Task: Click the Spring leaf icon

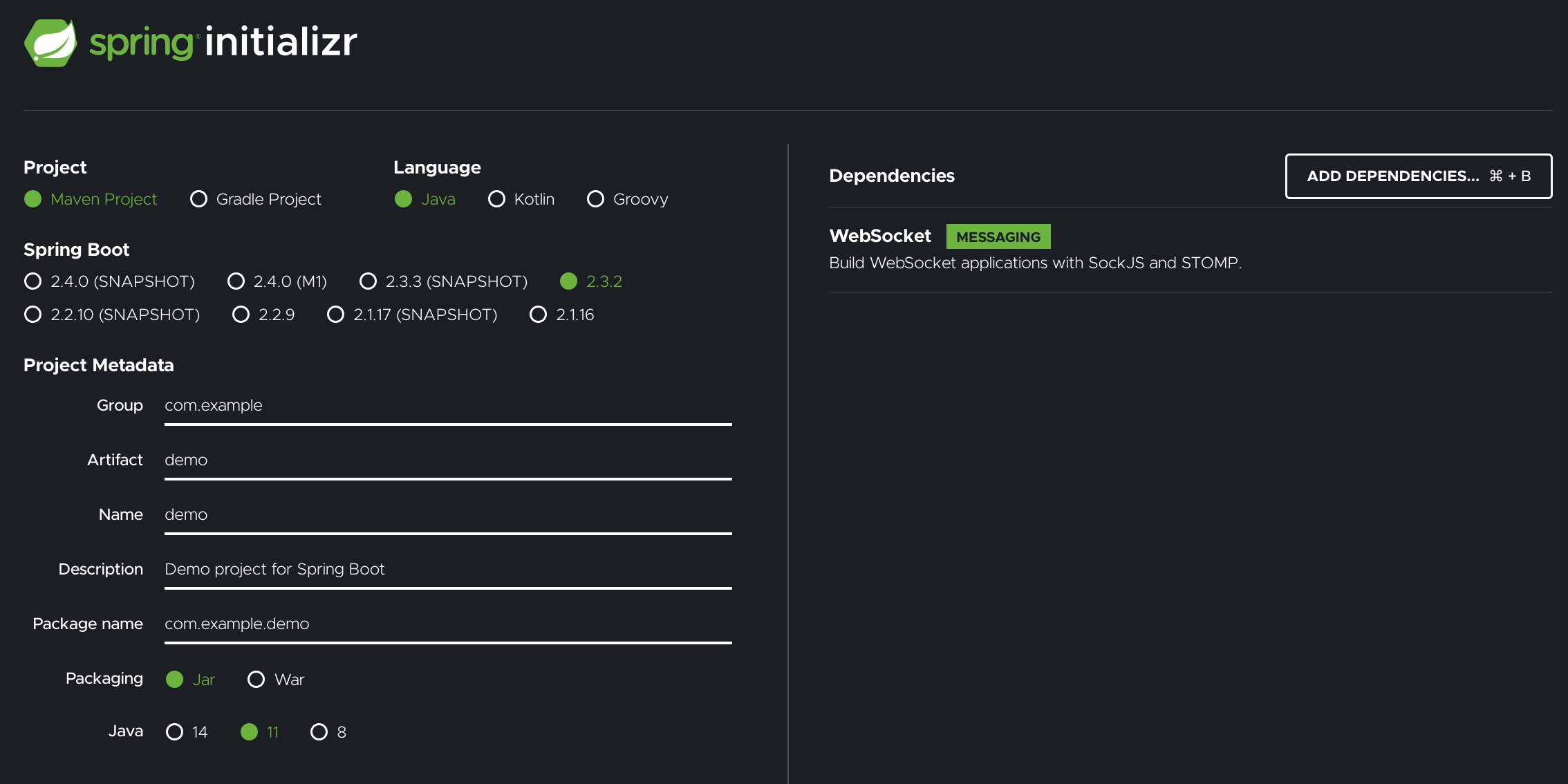Action: point(50,43)
